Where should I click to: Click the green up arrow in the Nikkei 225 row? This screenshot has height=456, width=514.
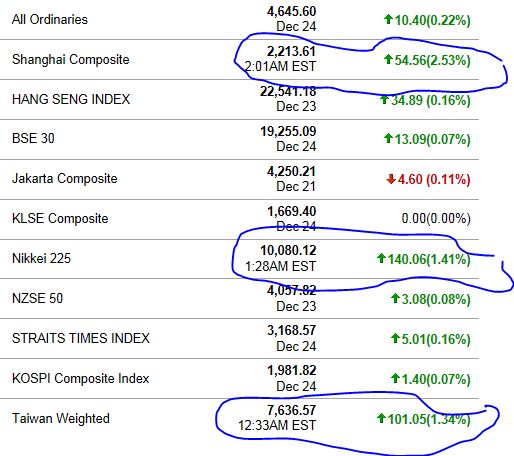pyautogui.click(x=381, y=258)
